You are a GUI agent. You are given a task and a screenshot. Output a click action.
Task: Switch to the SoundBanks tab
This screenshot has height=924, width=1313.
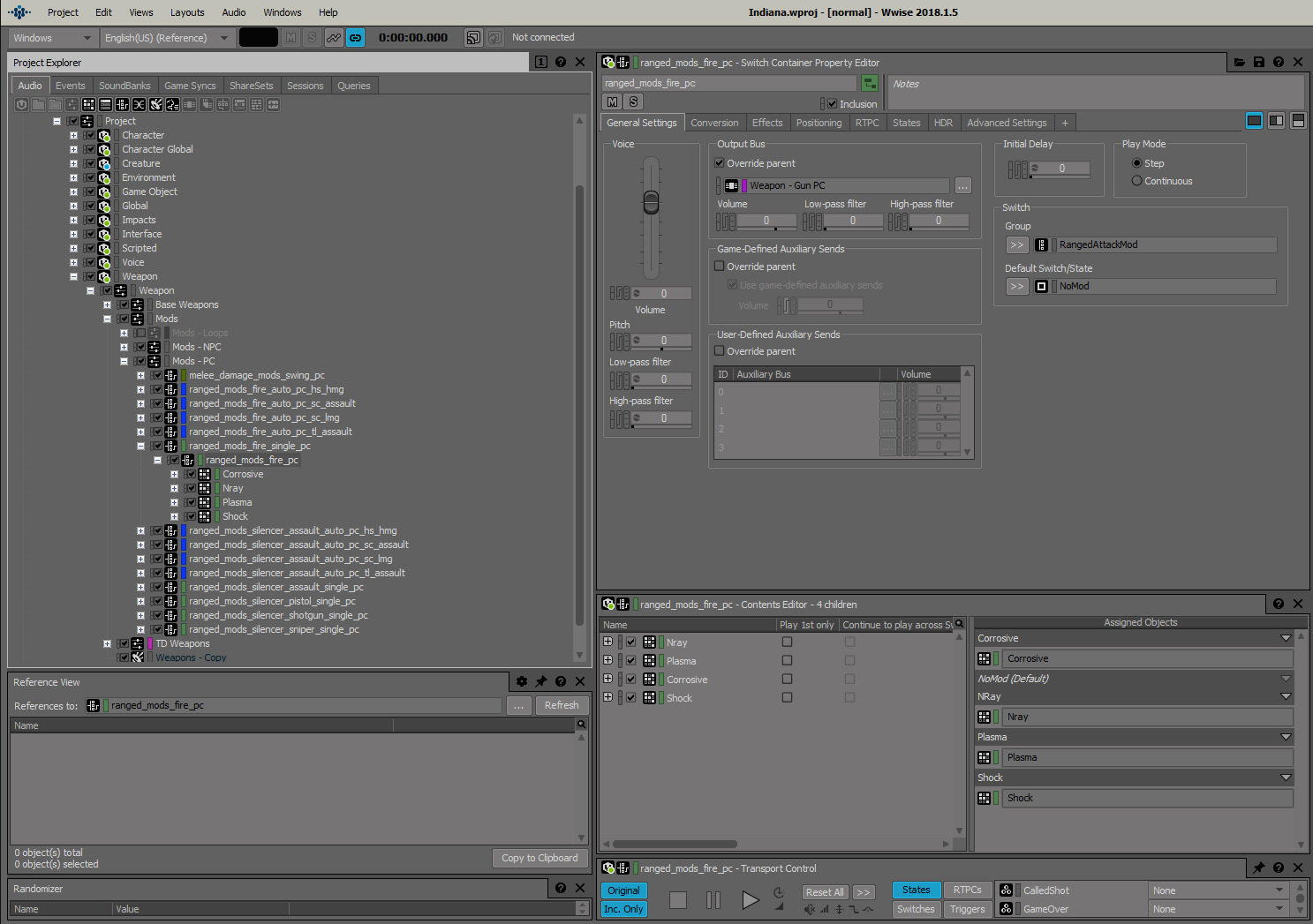[x=125, y=86]
